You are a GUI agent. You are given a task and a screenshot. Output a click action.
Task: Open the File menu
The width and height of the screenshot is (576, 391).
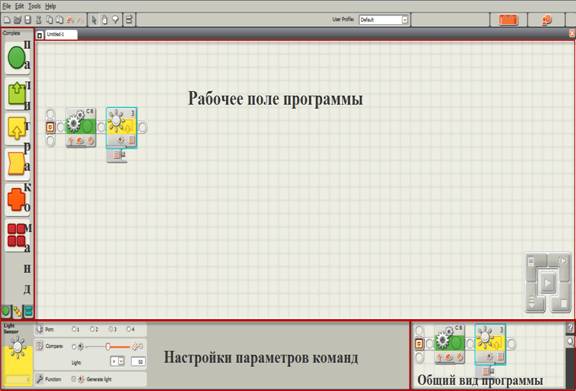pos(6,6)
